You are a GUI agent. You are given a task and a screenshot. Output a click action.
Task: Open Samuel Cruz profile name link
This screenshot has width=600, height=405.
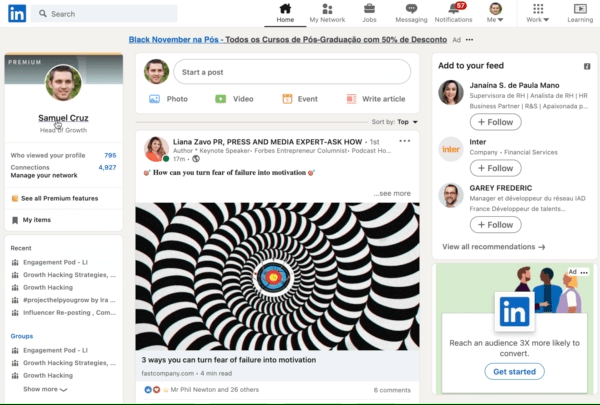point(63,118)
